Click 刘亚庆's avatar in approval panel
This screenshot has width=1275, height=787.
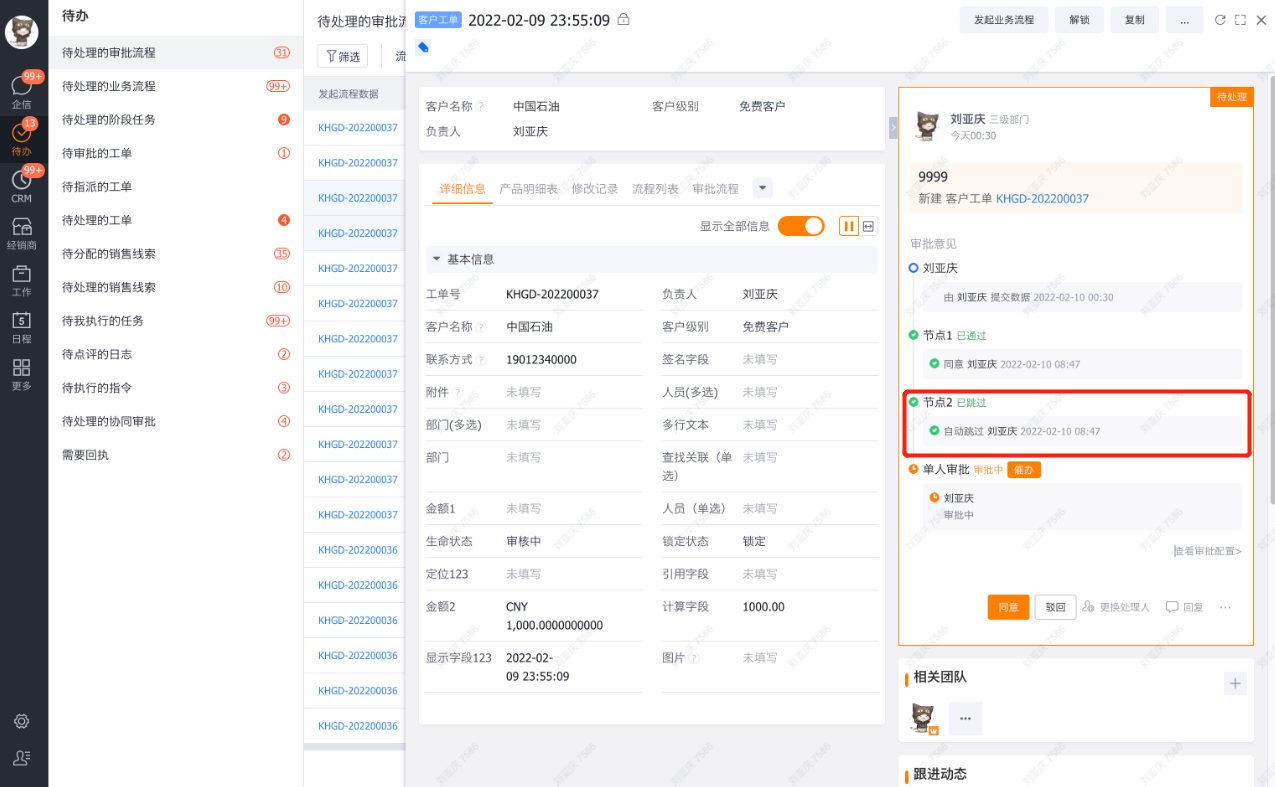927,125
